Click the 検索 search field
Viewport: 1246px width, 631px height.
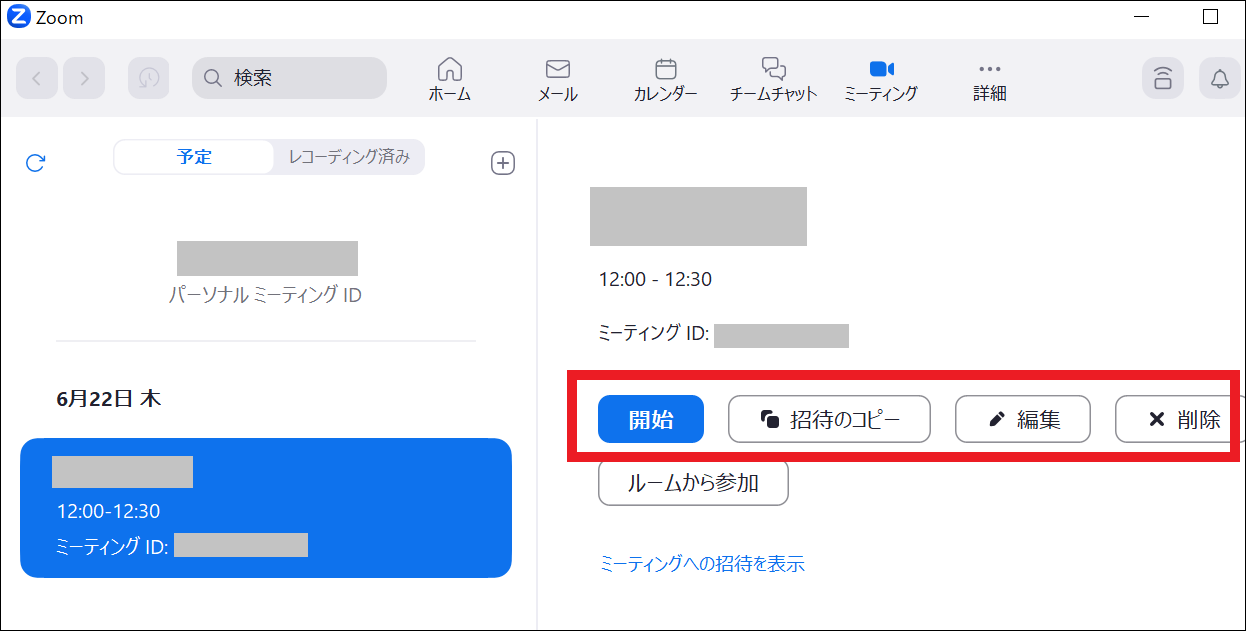pyautogui.click(x=289, y=78)
